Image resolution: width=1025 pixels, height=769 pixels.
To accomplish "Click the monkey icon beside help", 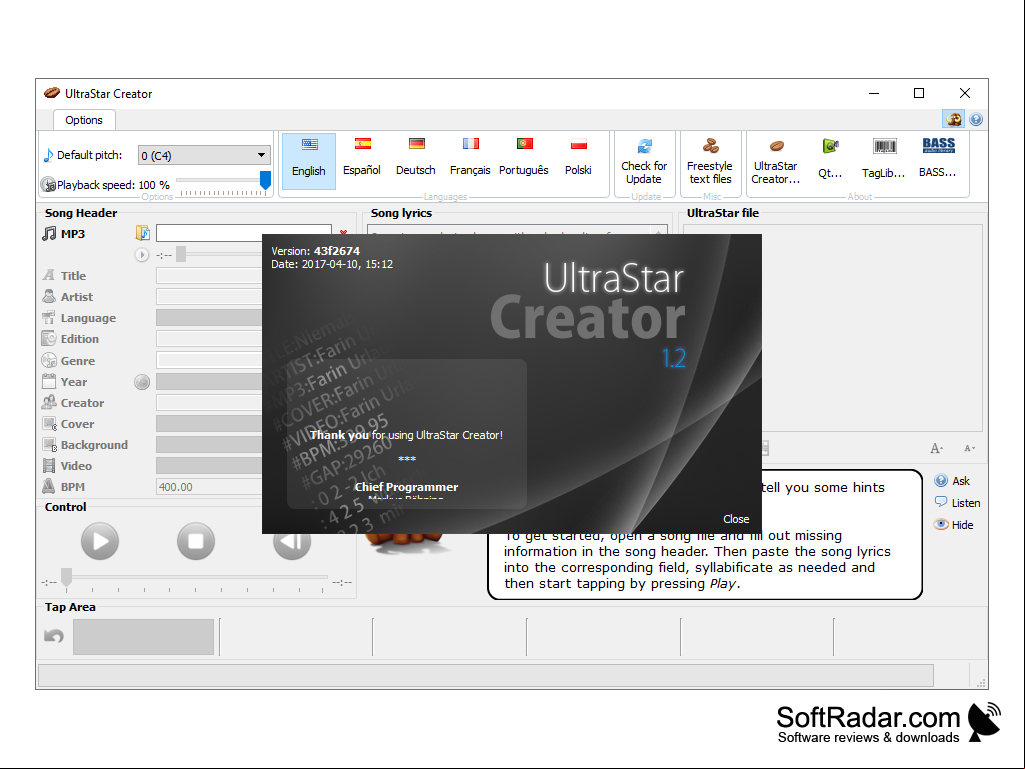I will tap(954, 119).
